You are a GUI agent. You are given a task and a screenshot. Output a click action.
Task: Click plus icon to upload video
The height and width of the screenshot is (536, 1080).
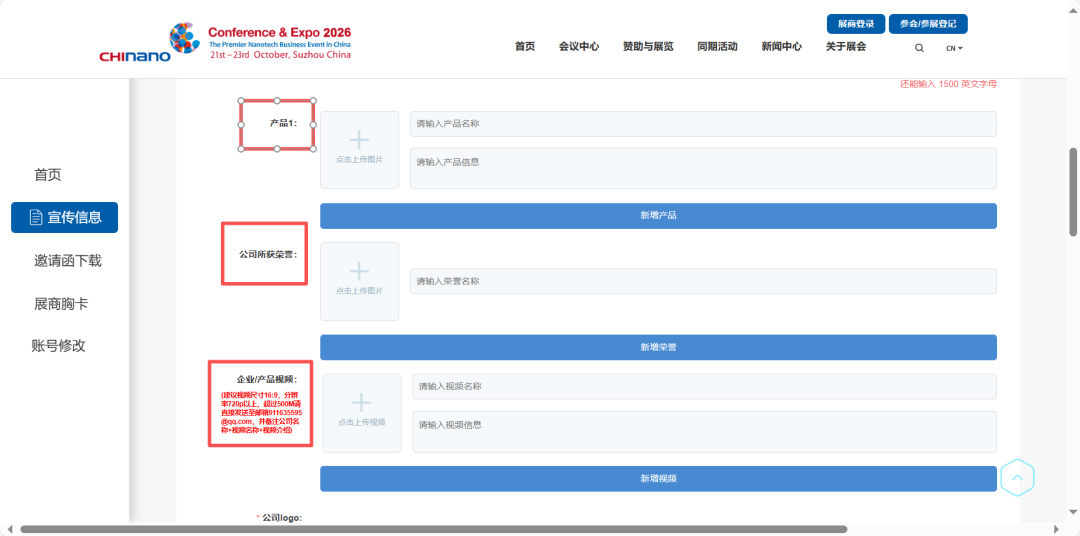tap(361, 403)
